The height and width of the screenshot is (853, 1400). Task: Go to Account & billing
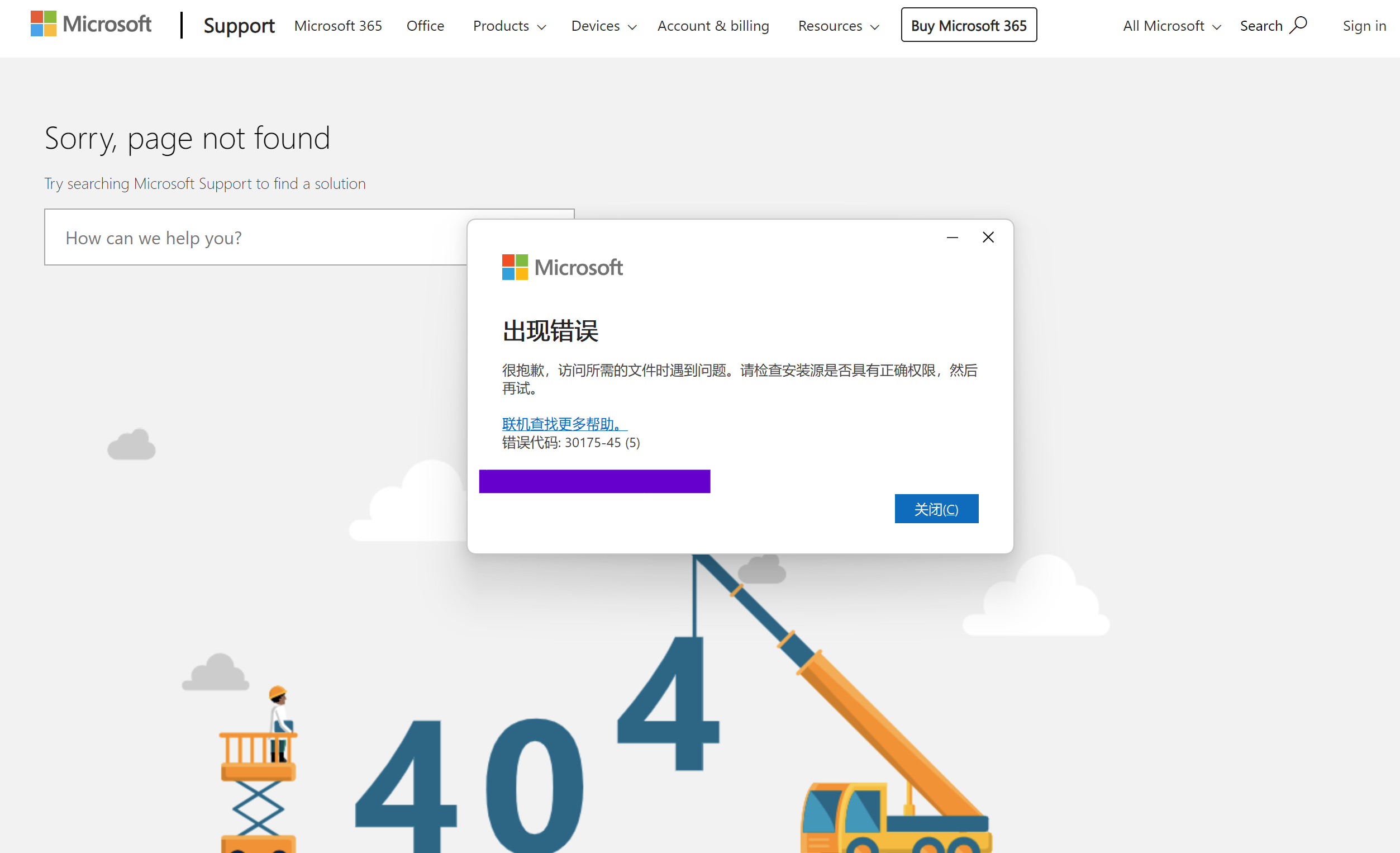click(713, 26)
